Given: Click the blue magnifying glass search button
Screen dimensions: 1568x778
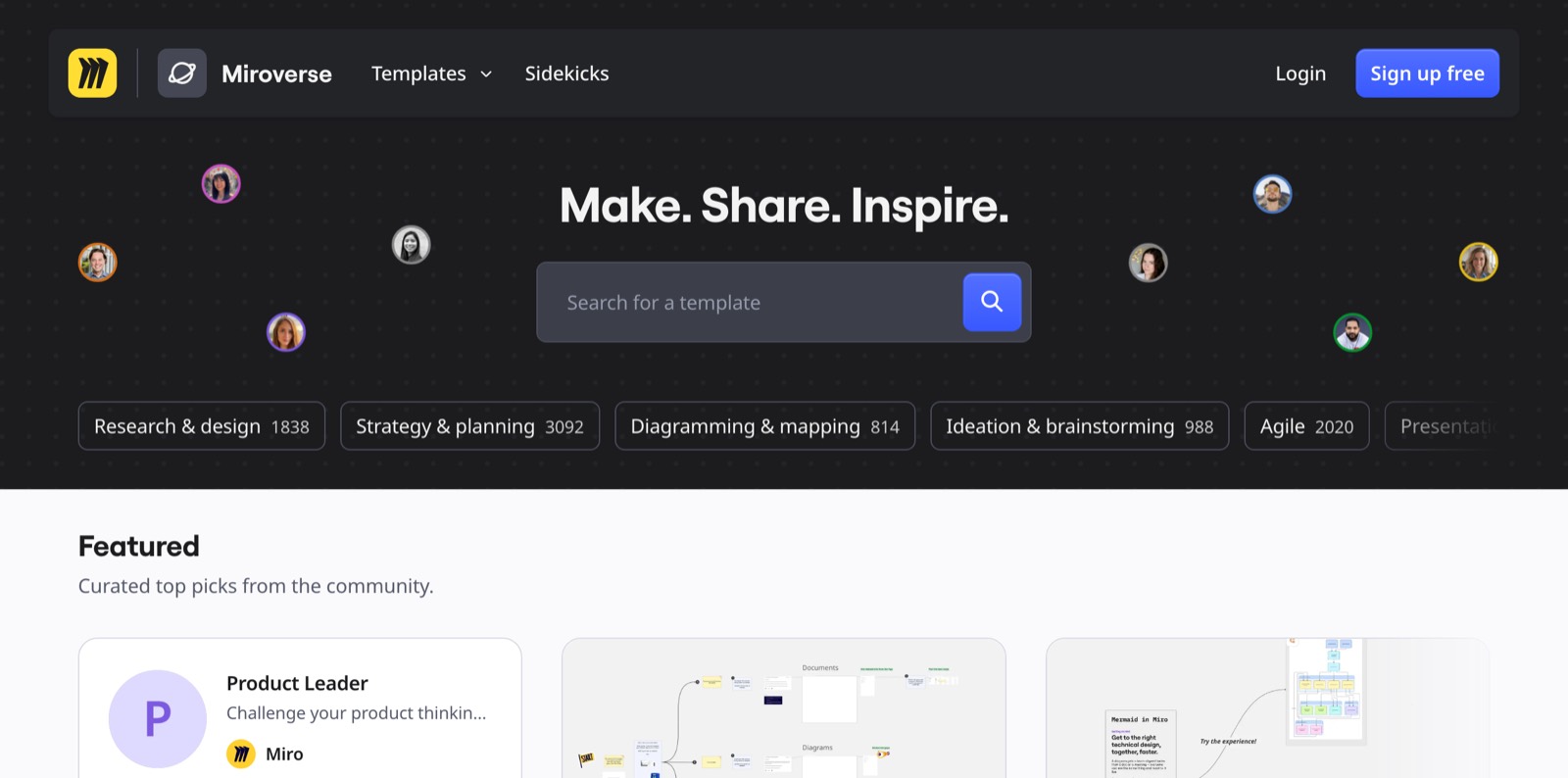Looking at the screenshot, I should coord(992,302).
